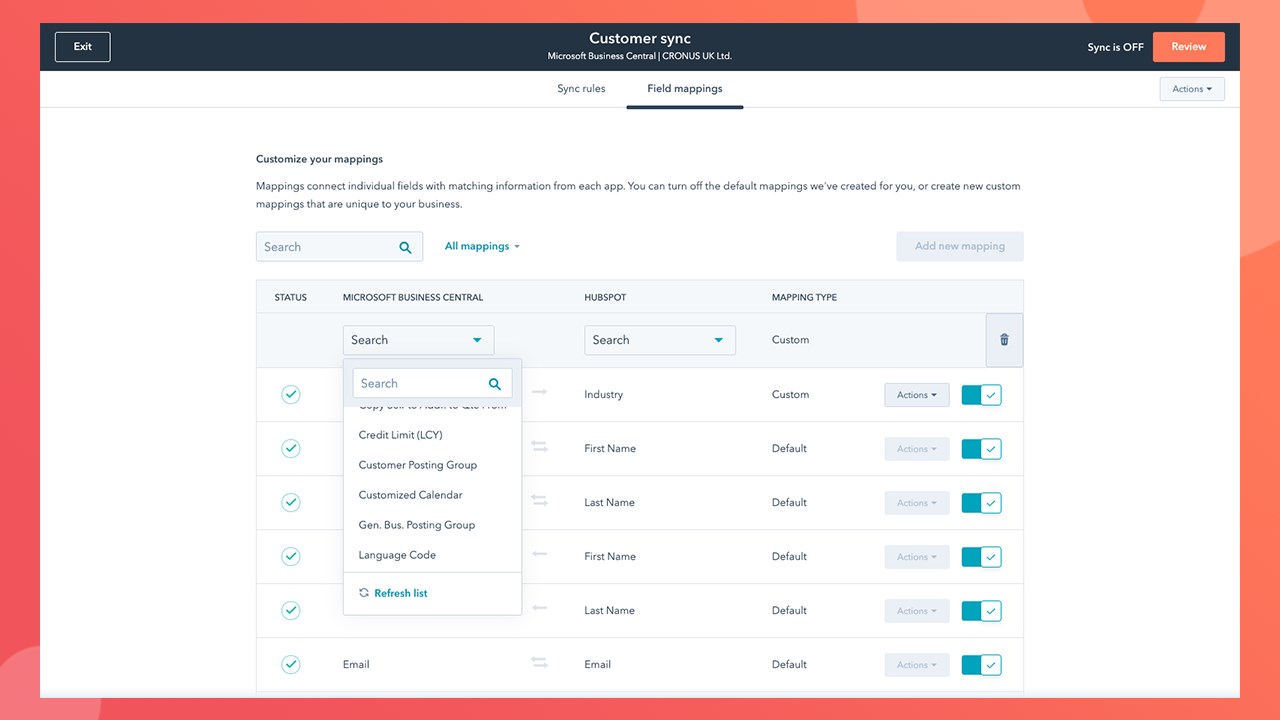Screen dimensions: 1280x720
Task: Toggle the two-way Last Name mapping switch
Action: (x=981, y=503)
